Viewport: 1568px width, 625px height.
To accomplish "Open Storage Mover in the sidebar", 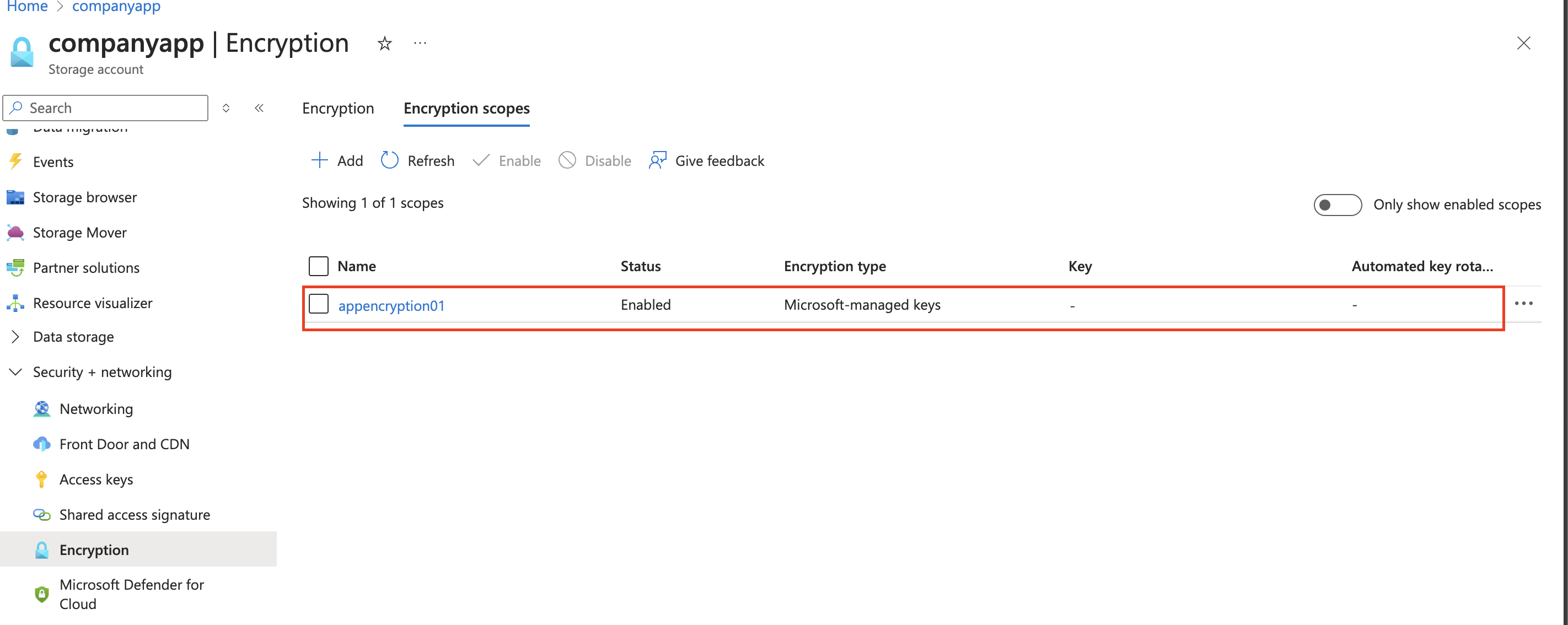I will [x=80, y=233].
